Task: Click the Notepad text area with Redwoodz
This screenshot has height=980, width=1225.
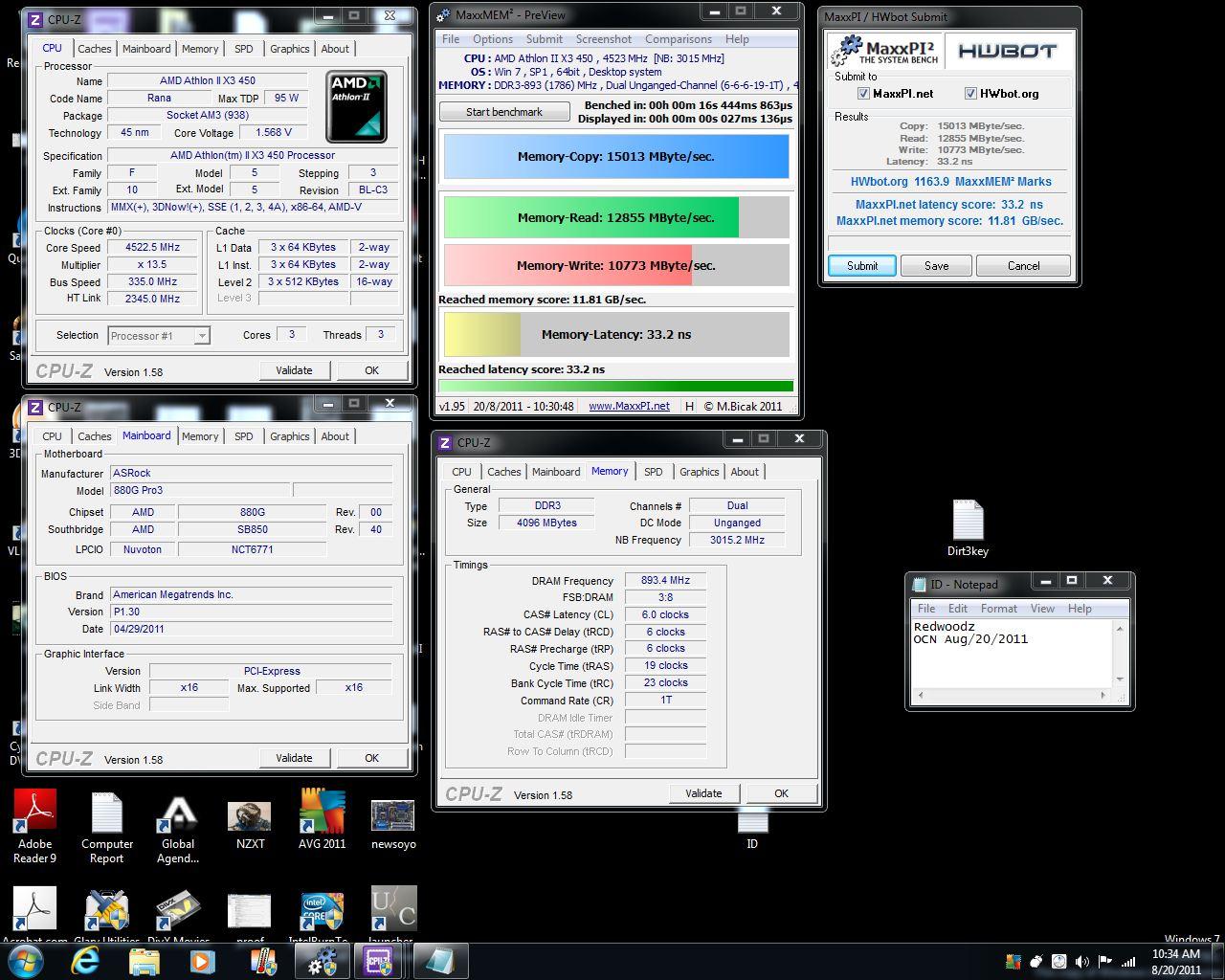Action: (x=1012, y=653)
